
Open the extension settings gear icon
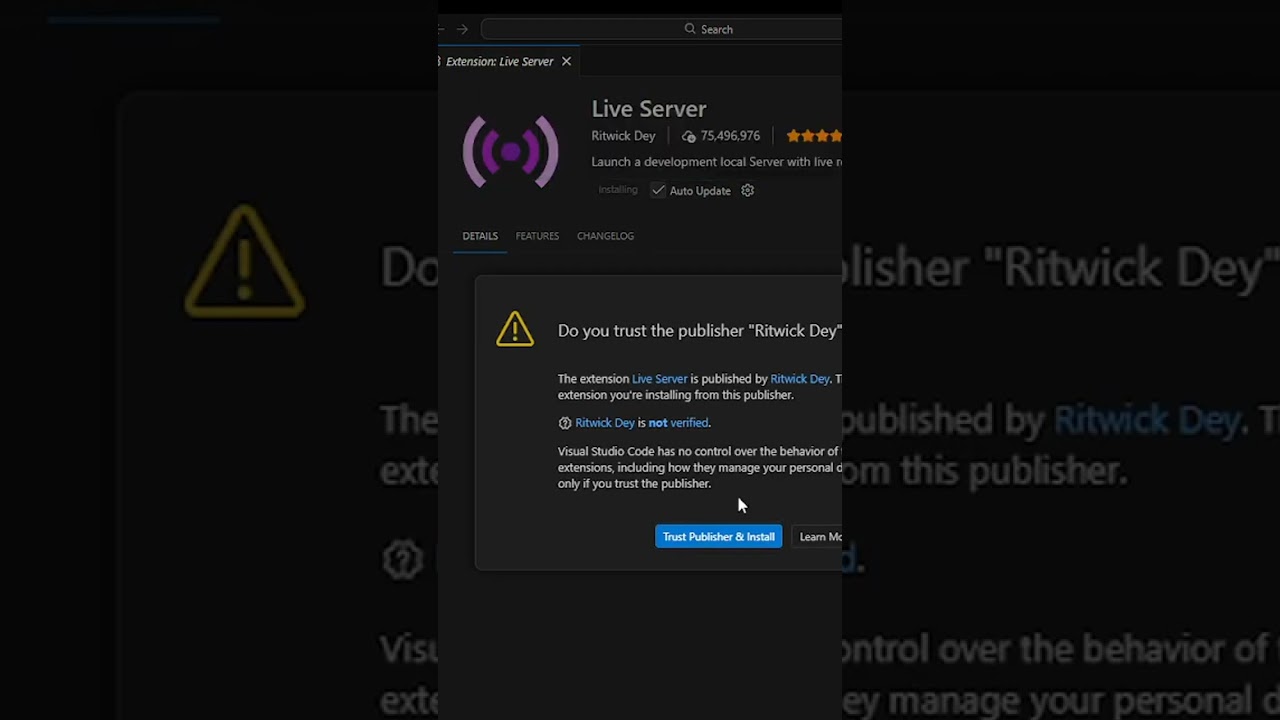[747, 190]
